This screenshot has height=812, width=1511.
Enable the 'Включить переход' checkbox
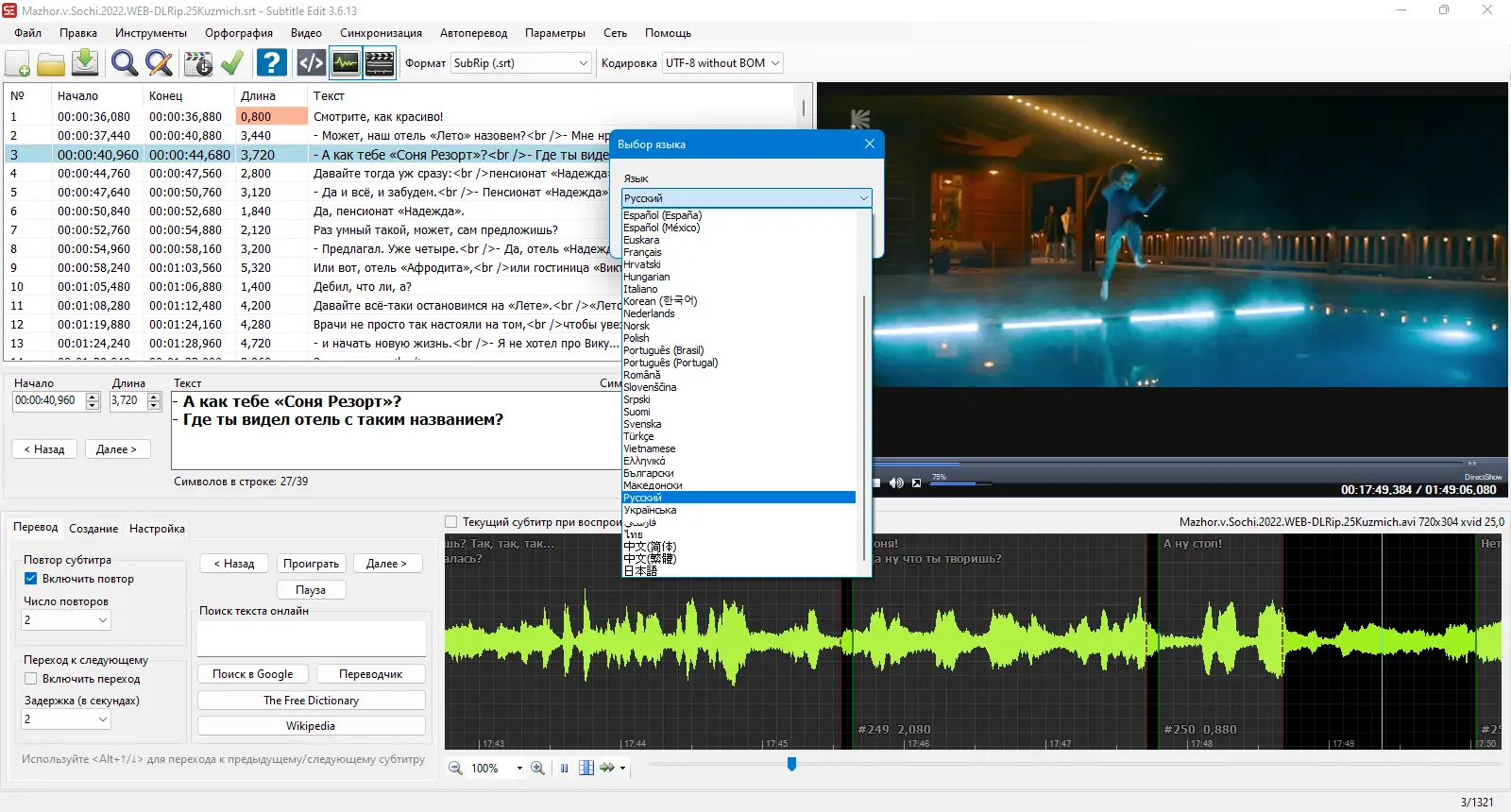pos(30,679)
